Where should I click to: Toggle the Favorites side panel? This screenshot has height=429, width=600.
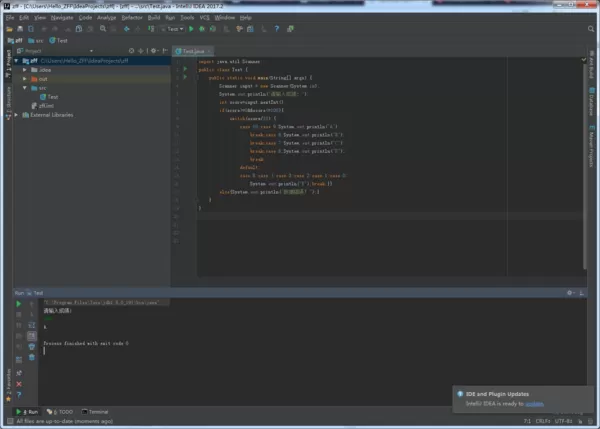(8, 385)
